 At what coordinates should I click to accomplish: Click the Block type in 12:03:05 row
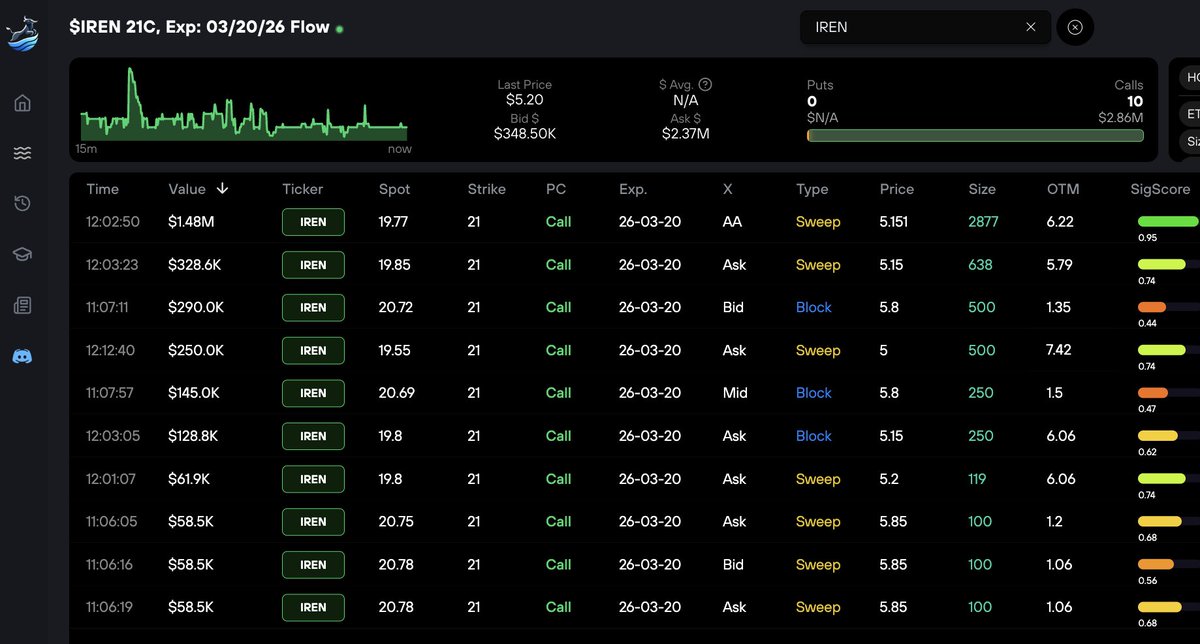pyautogui.click(x=814, y=436)
